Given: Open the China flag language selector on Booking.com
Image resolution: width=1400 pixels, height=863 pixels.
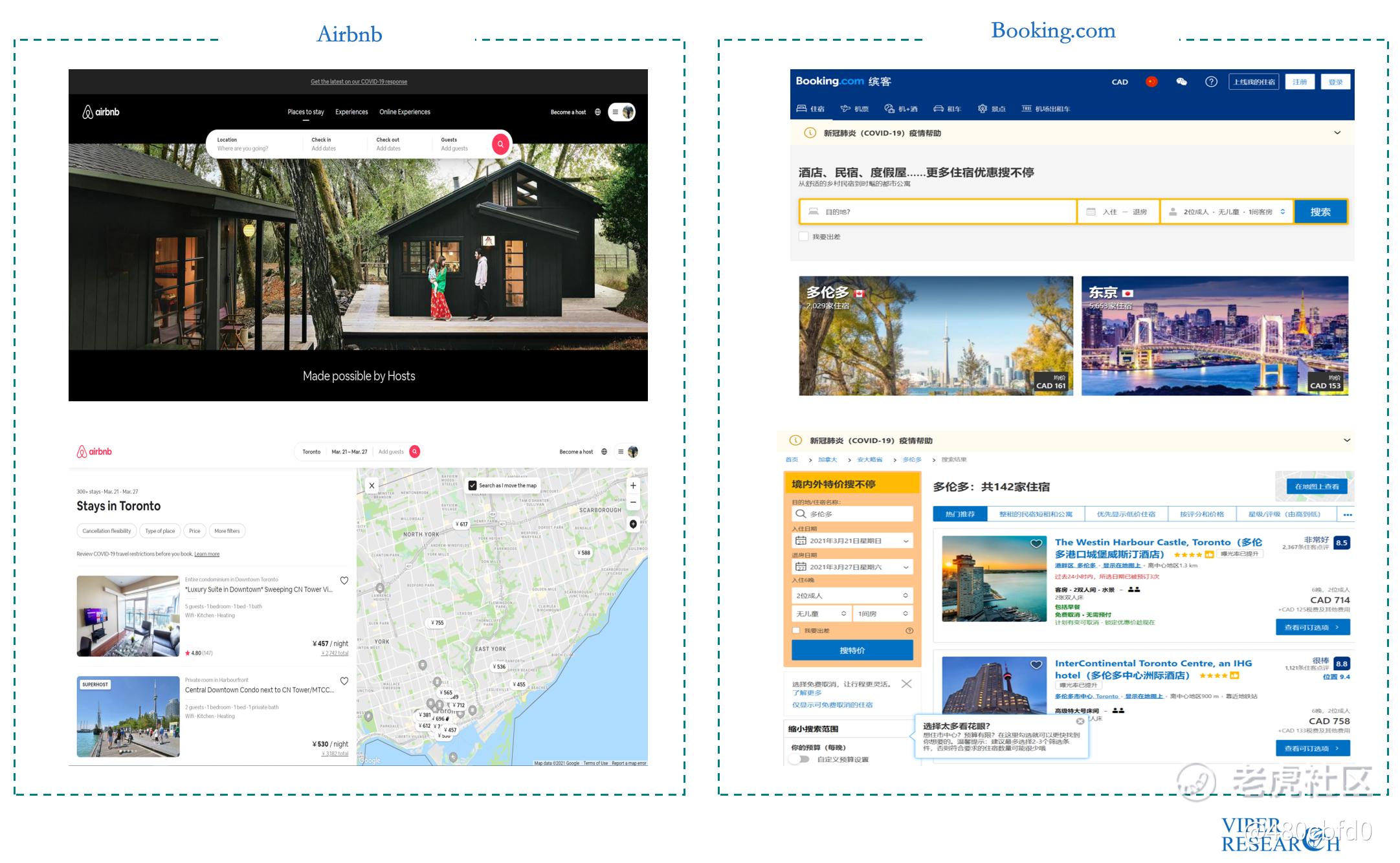Looking at the screenshot, I should point(1151,82).
